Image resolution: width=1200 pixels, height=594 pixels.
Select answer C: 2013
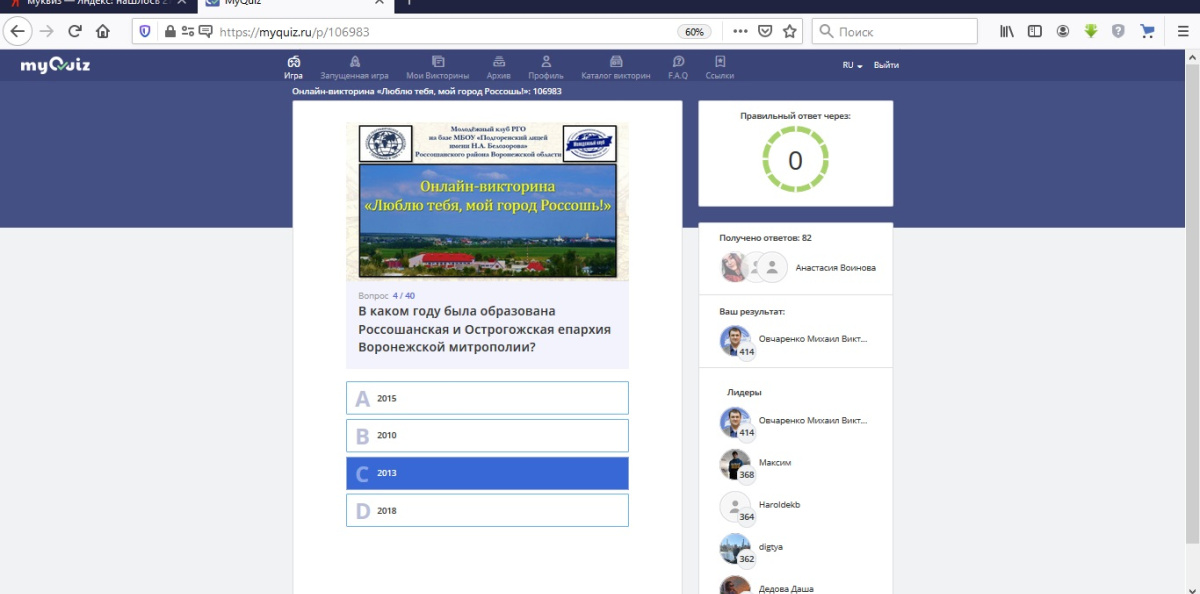487,473
